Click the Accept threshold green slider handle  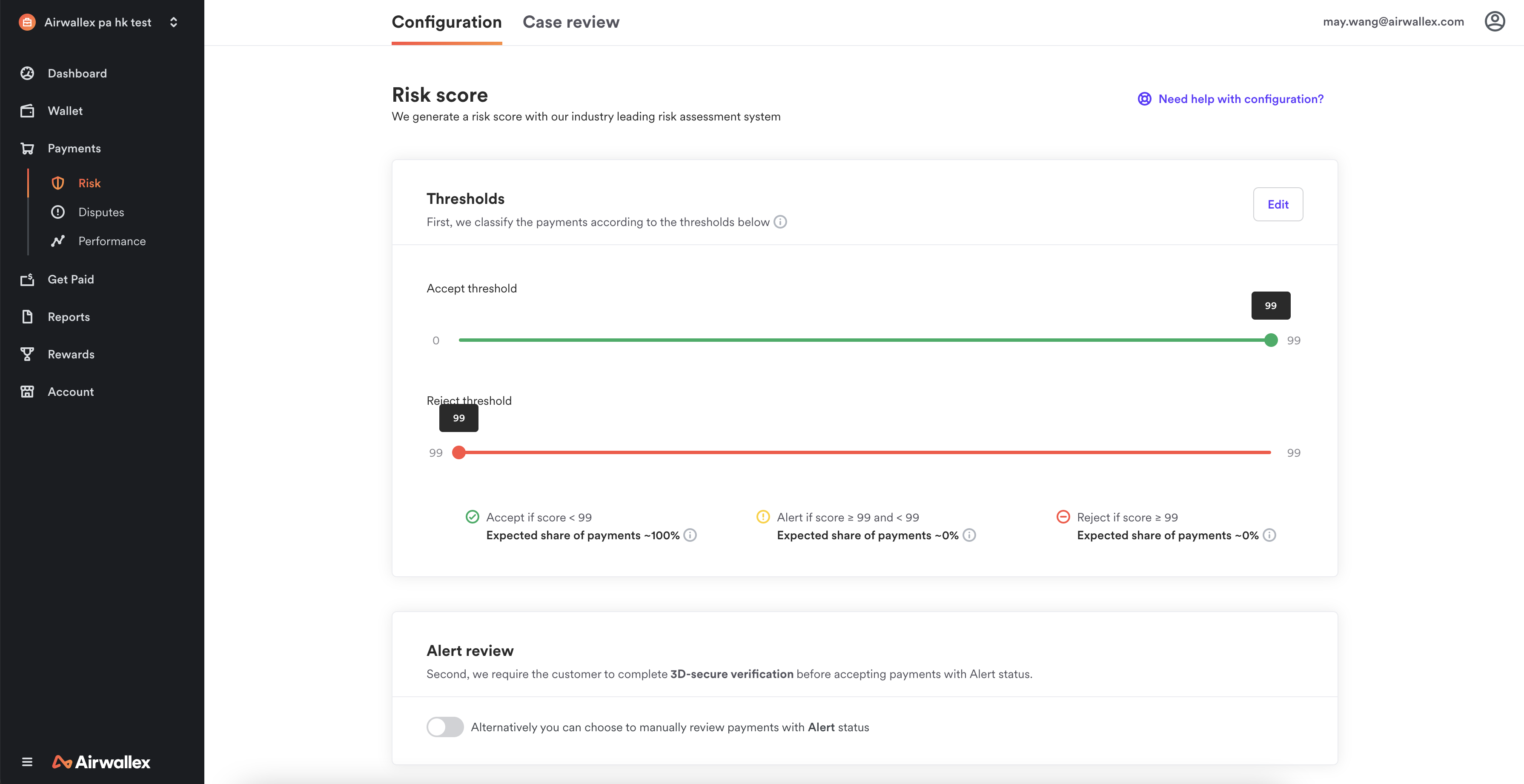click(1271, 340)
